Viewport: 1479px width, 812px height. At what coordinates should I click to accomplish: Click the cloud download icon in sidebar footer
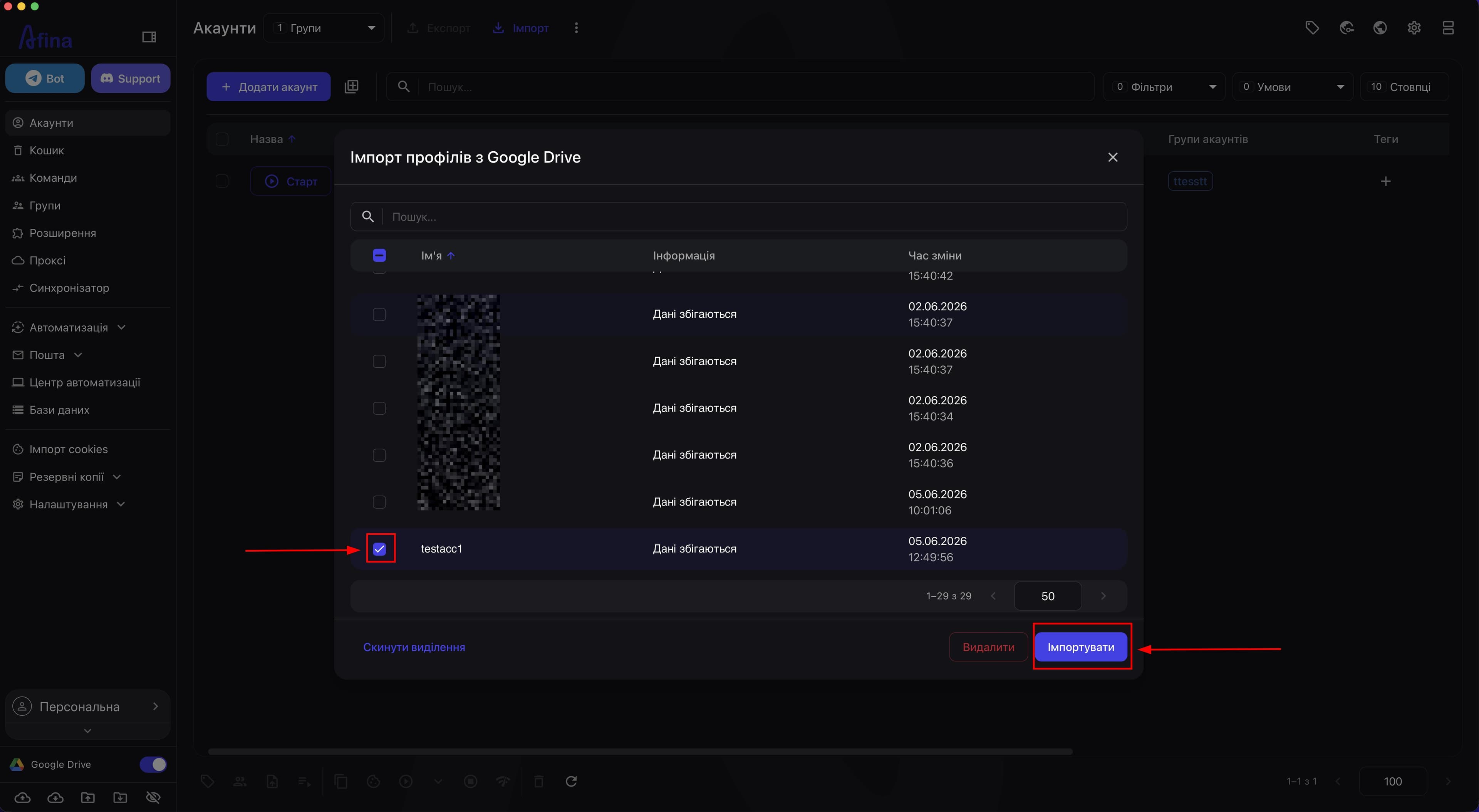coord(55,797)
